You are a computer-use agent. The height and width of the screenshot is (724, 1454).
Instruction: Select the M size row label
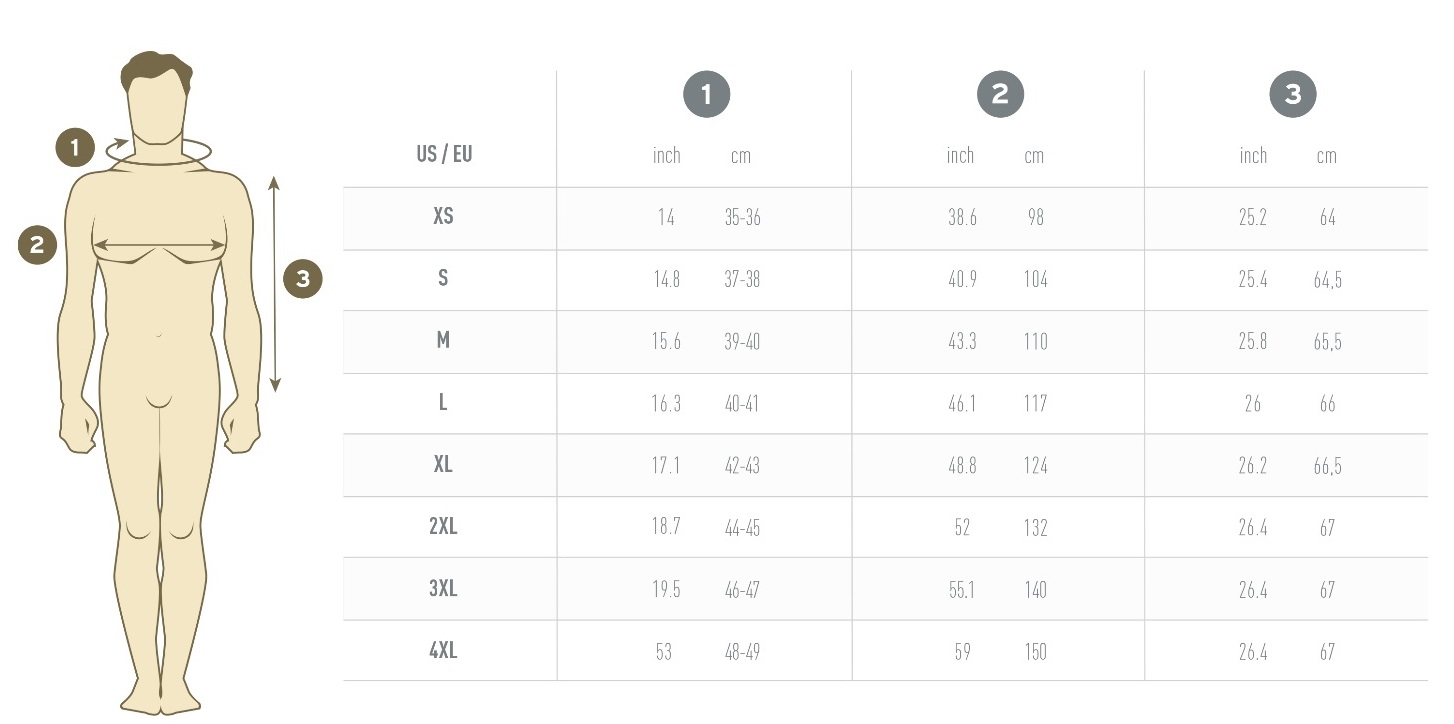tap(443, 340)
